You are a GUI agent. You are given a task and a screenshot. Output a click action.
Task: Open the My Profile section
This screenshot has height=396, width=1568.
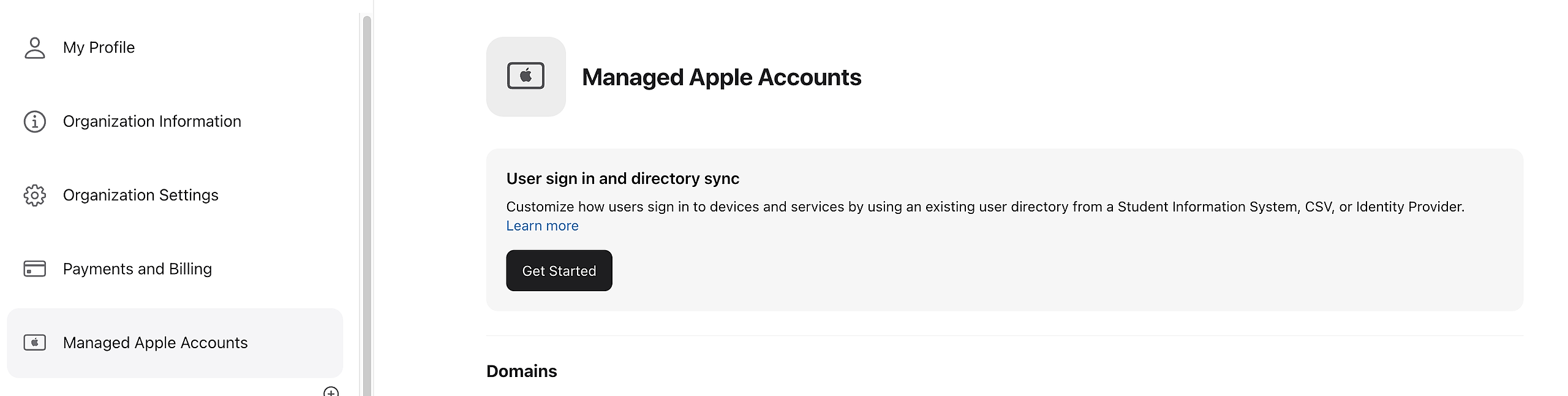99,48
